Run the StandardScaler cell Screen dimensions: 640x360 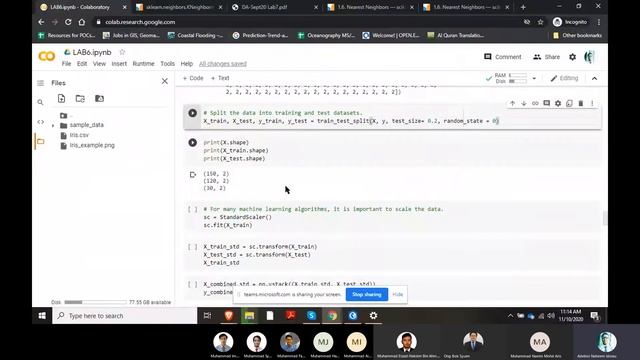pyautogui.click(x=193, y=209)
